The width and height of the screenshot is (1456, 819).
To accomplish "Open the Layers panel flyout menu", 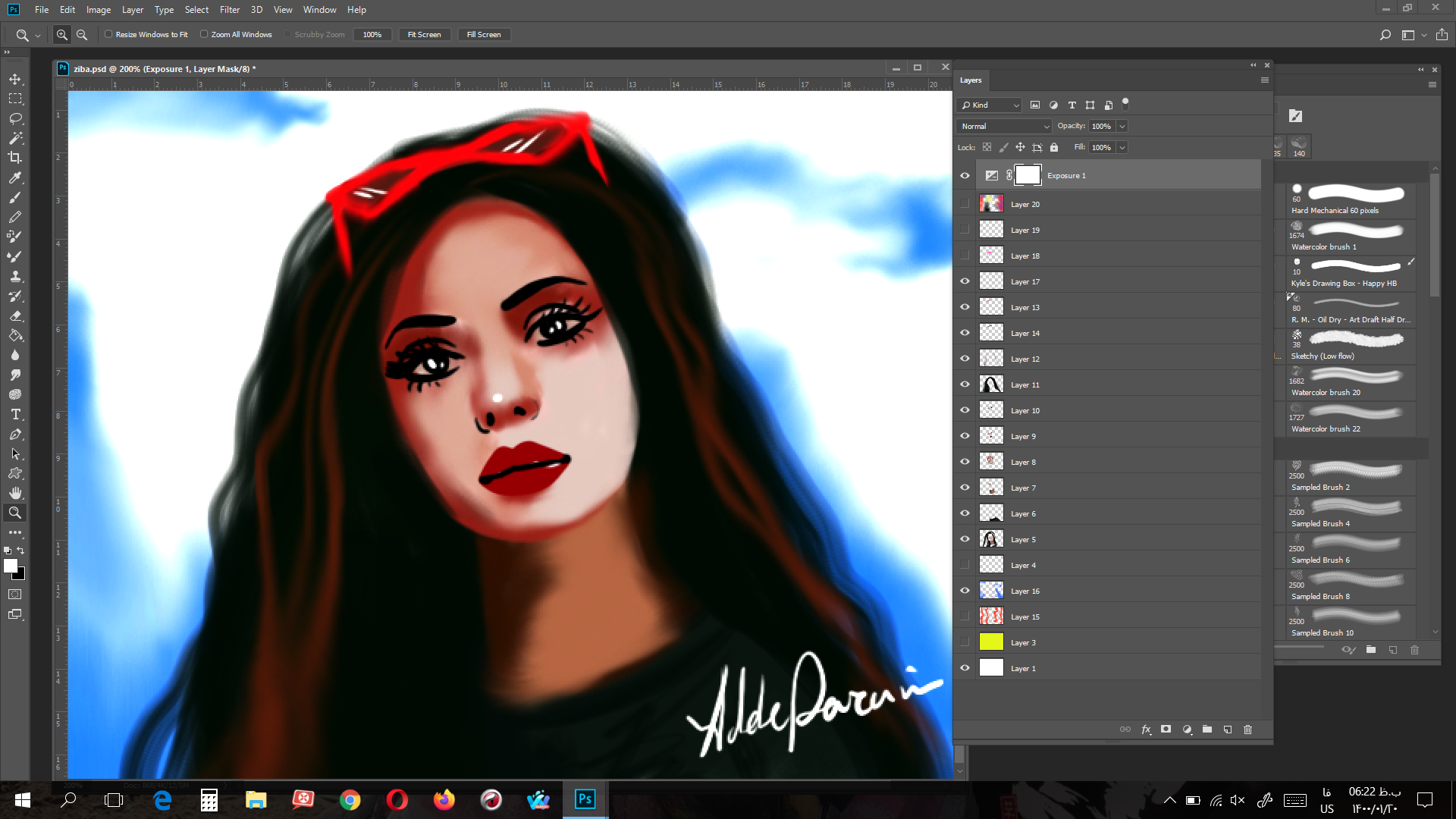I will click(x=1264, y=80).
